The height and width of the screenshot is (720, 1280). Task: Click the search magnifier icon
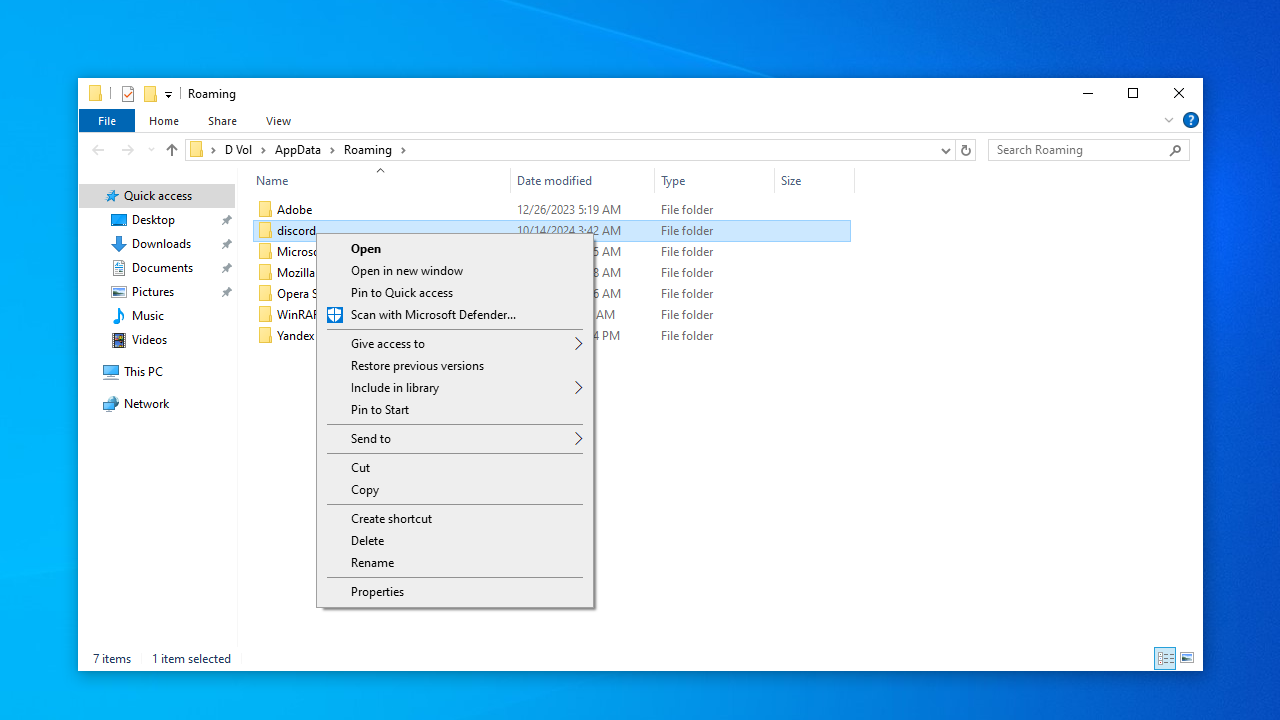coord(1175,150)
